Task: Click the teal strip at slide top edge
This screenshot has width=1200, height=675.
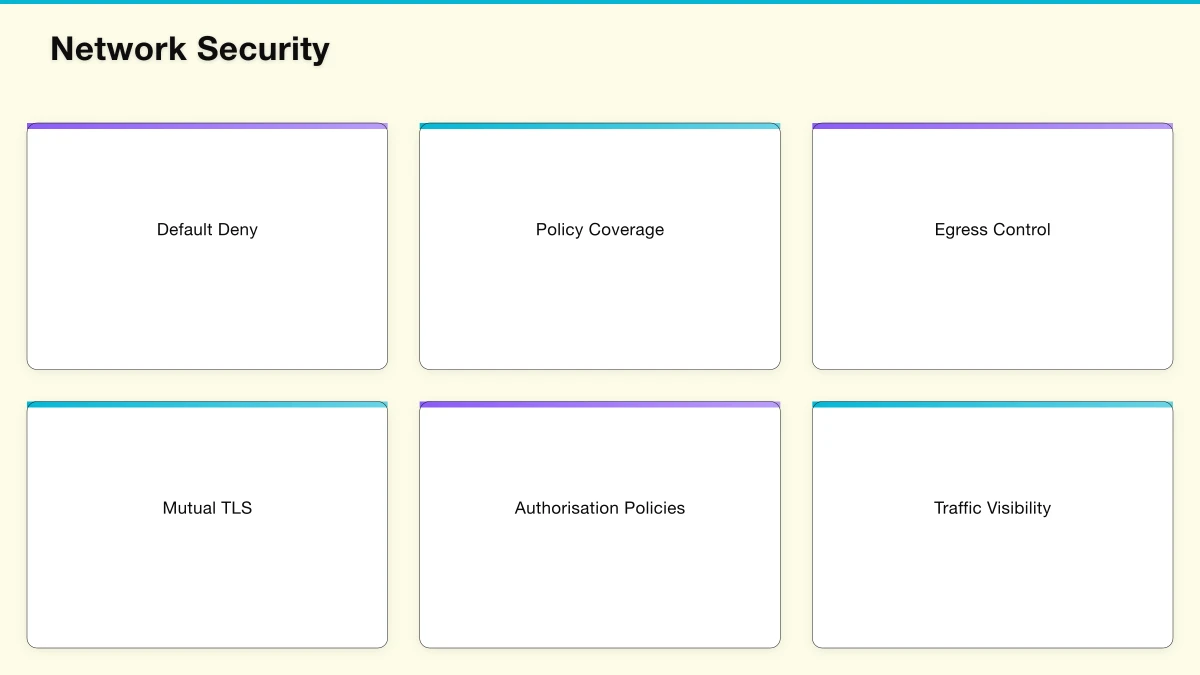Action: click(x=600, y=2)
